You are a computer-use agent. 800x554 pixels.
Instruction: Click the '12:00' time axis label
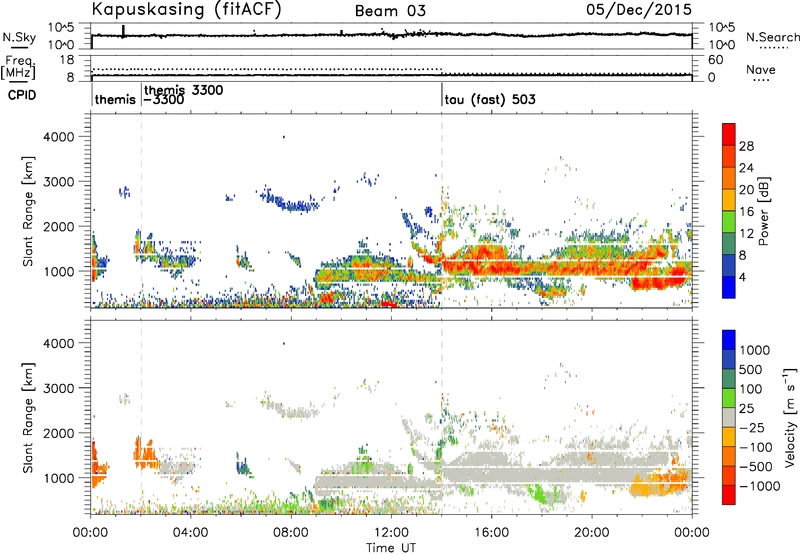tap(391, 533)
